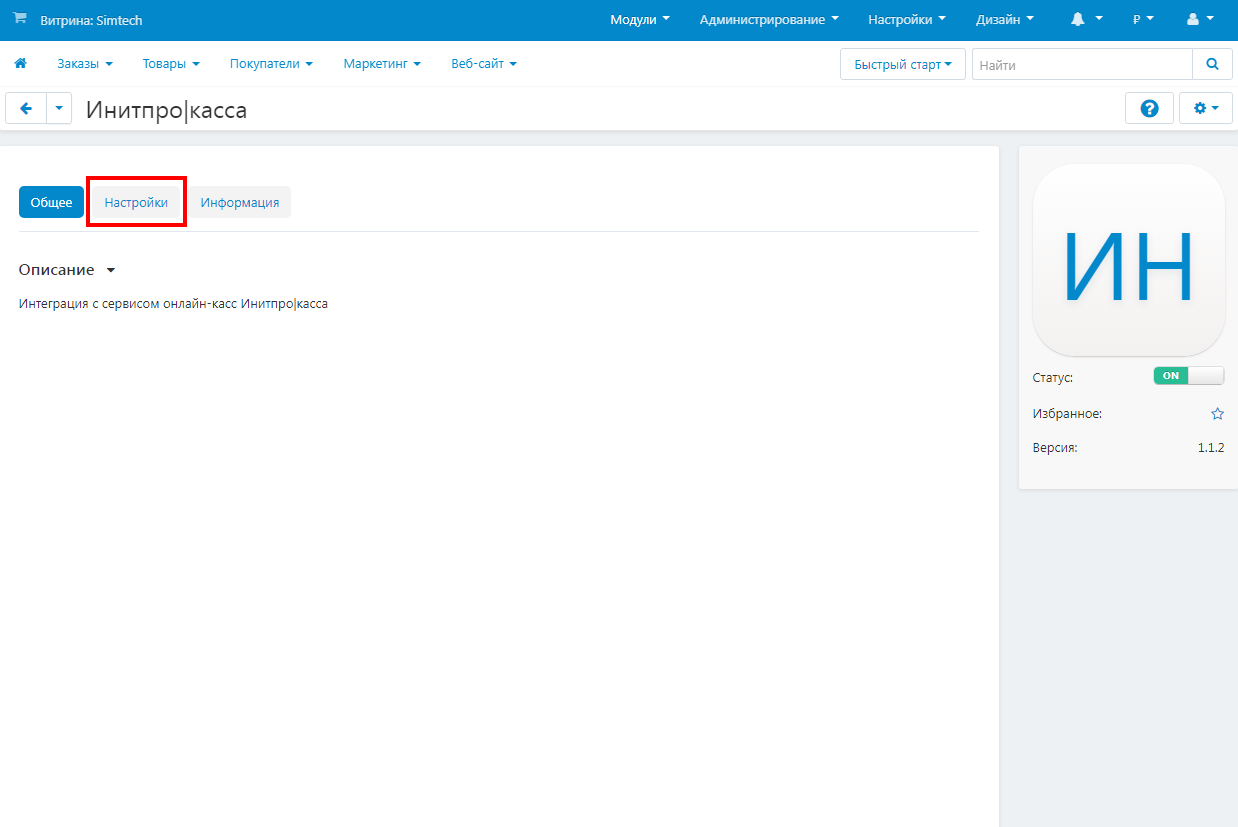Open the Администрирование dropdown menu
The height and width of the screenshot is (827, 1238).
point(769,20)
